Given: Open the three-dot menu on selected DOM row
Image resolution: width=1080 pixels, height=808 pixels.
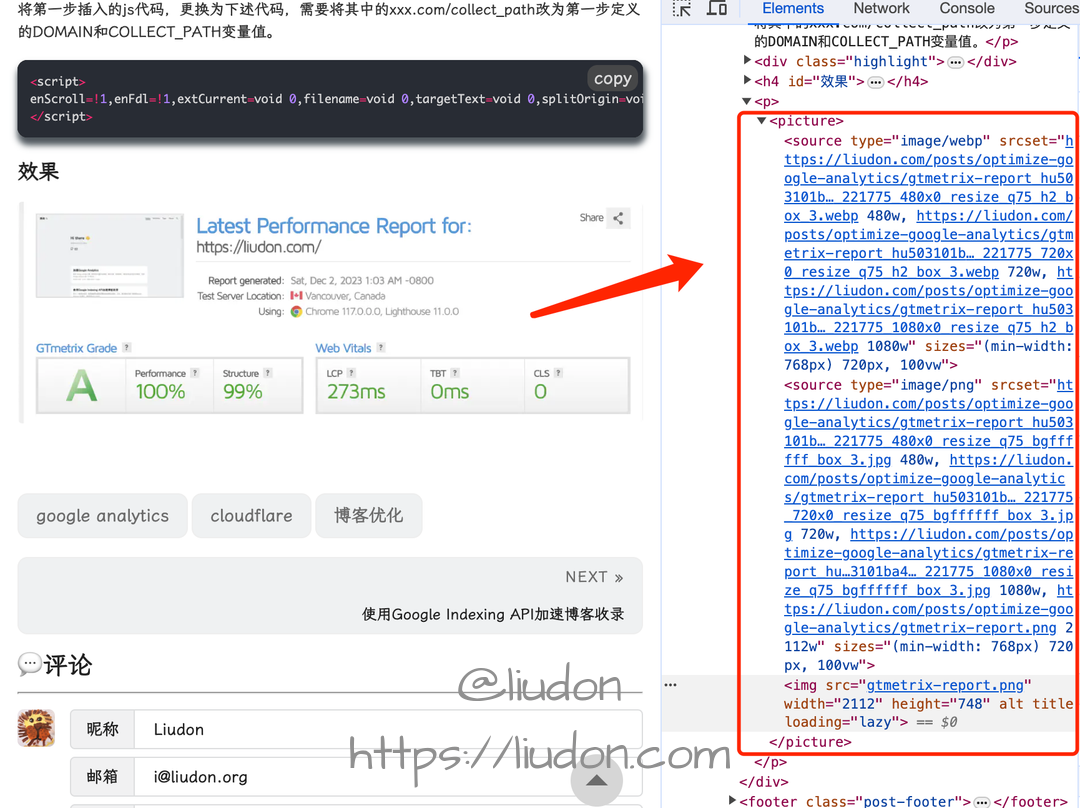Looking at the screenshot, I should coord(670,685).
